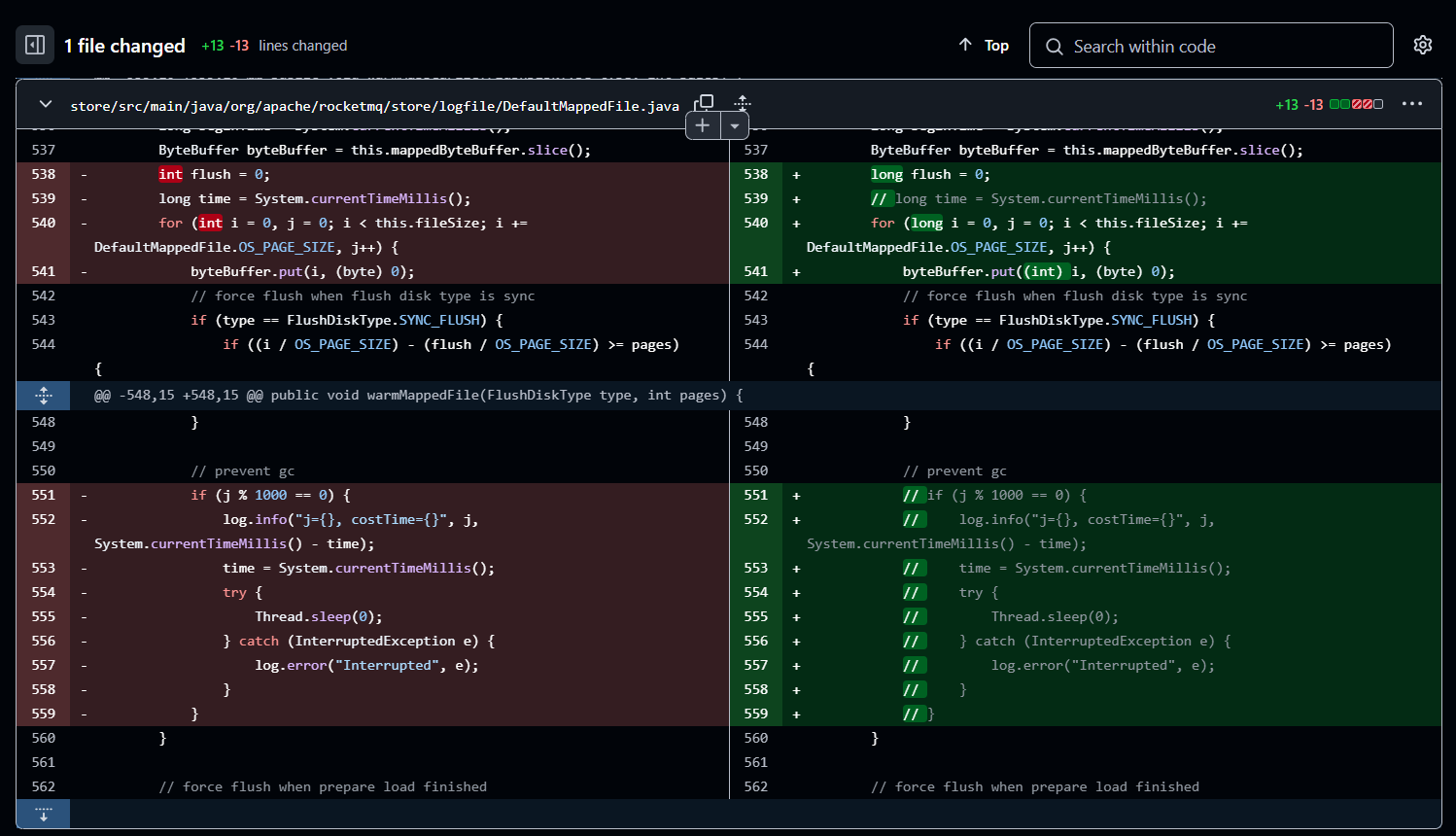Expand all lines icon next to file path
This screenshot has width=1456, height=836.
click(743, 103)
